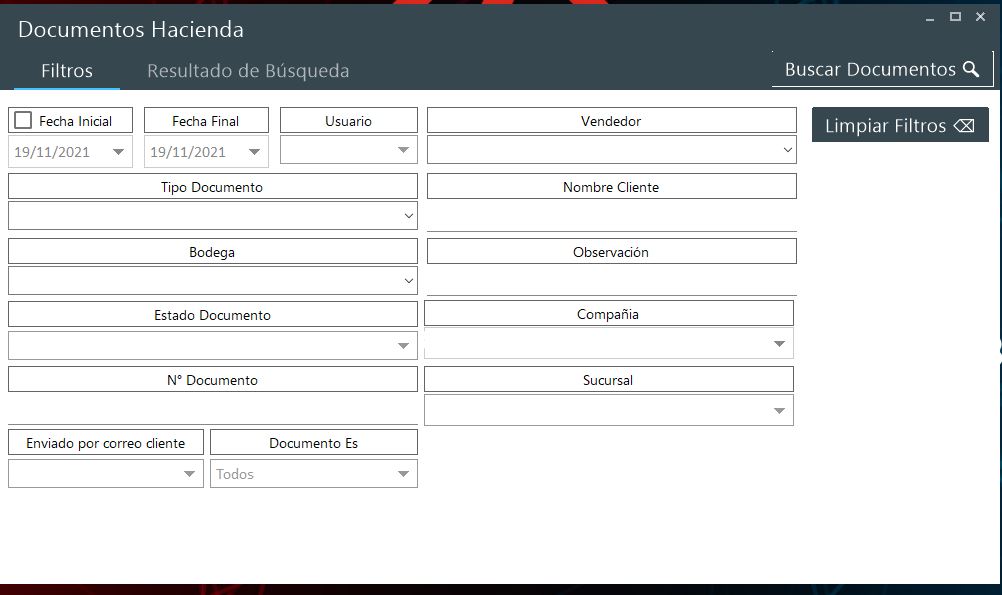
Task: Maximize the Documentos Hacienda window
Action: (x=955, y=17)
